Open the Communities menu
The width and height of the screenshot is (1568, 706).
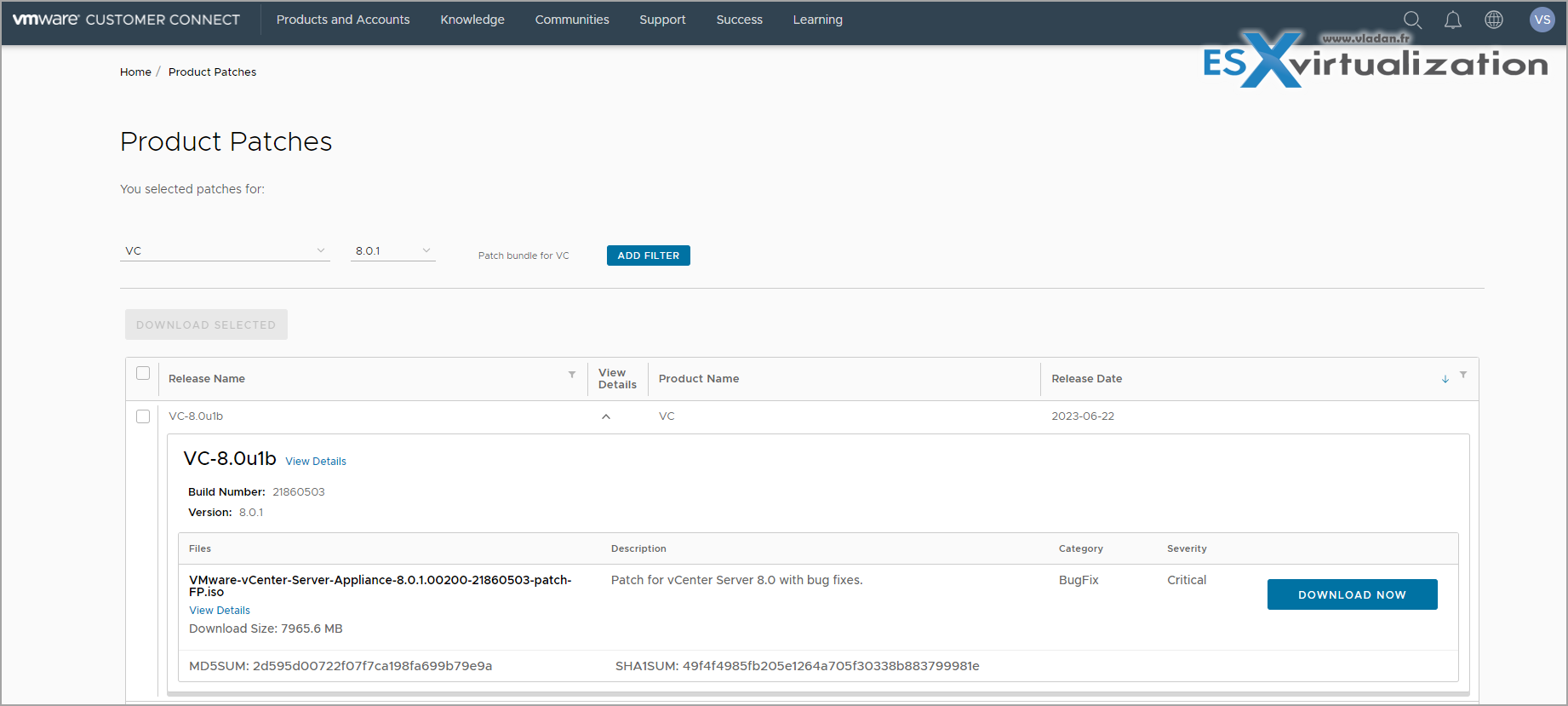[x=572, y=20]
